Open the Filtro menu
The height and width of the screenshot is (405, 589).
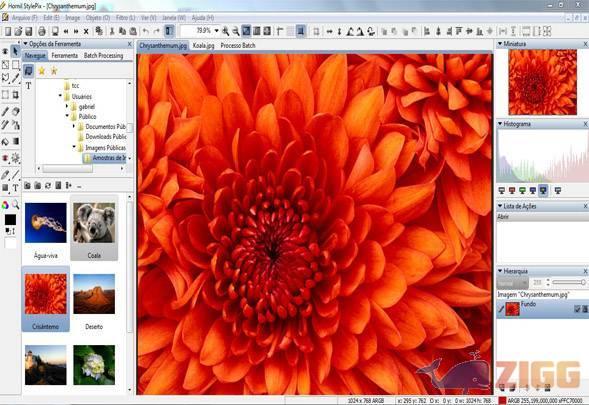point(125,18)
